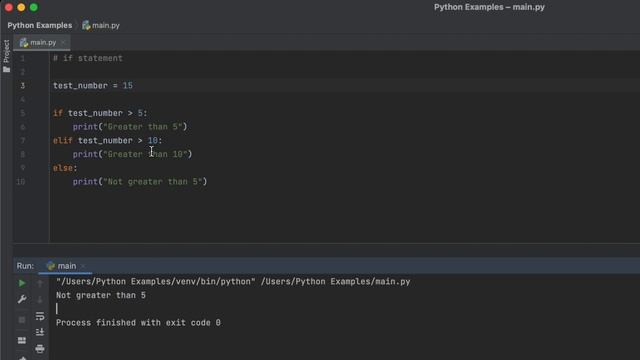640x360 pixels.
Task: Click the up stack trace arrow
Action: point(40,283)
